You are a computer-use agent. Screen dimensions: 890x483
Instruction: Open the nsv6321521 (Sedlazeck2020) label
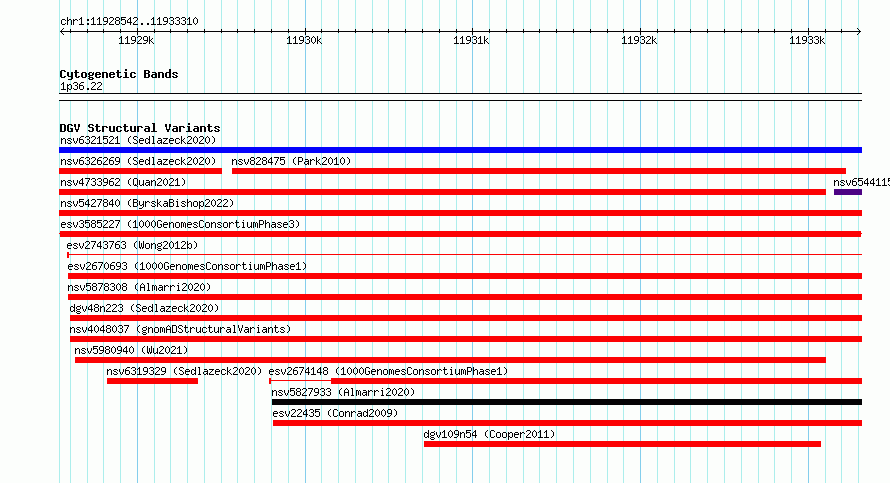click(138, 140)
